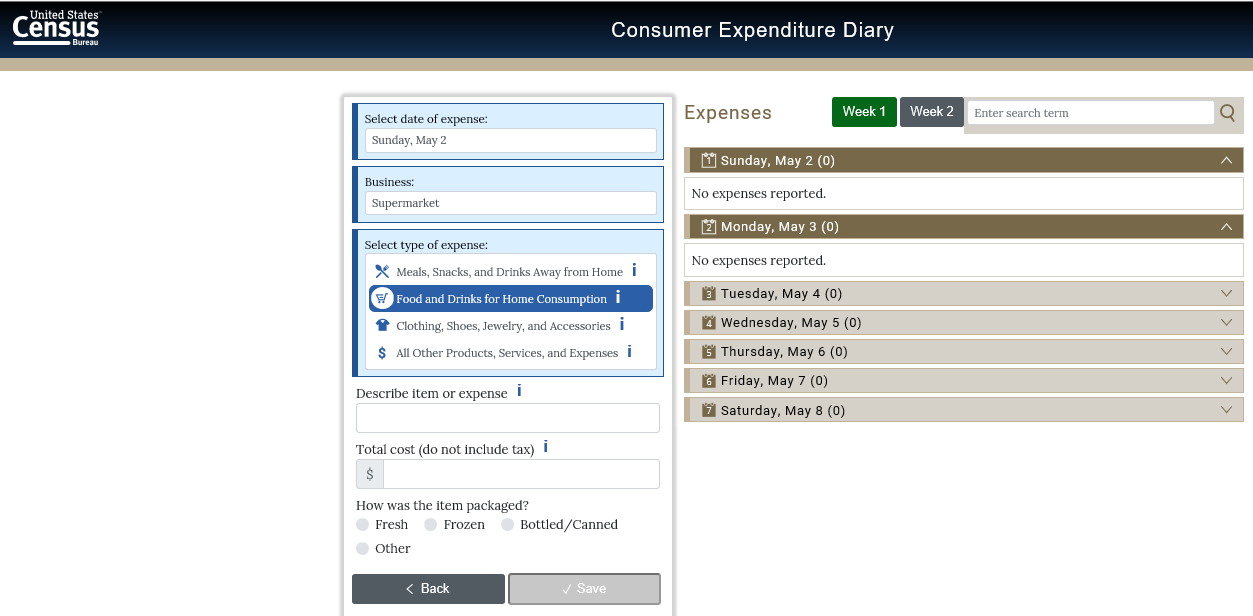1253x616 pixels.
Task: Select the Frozen packaging option
Action: point(431,525)
